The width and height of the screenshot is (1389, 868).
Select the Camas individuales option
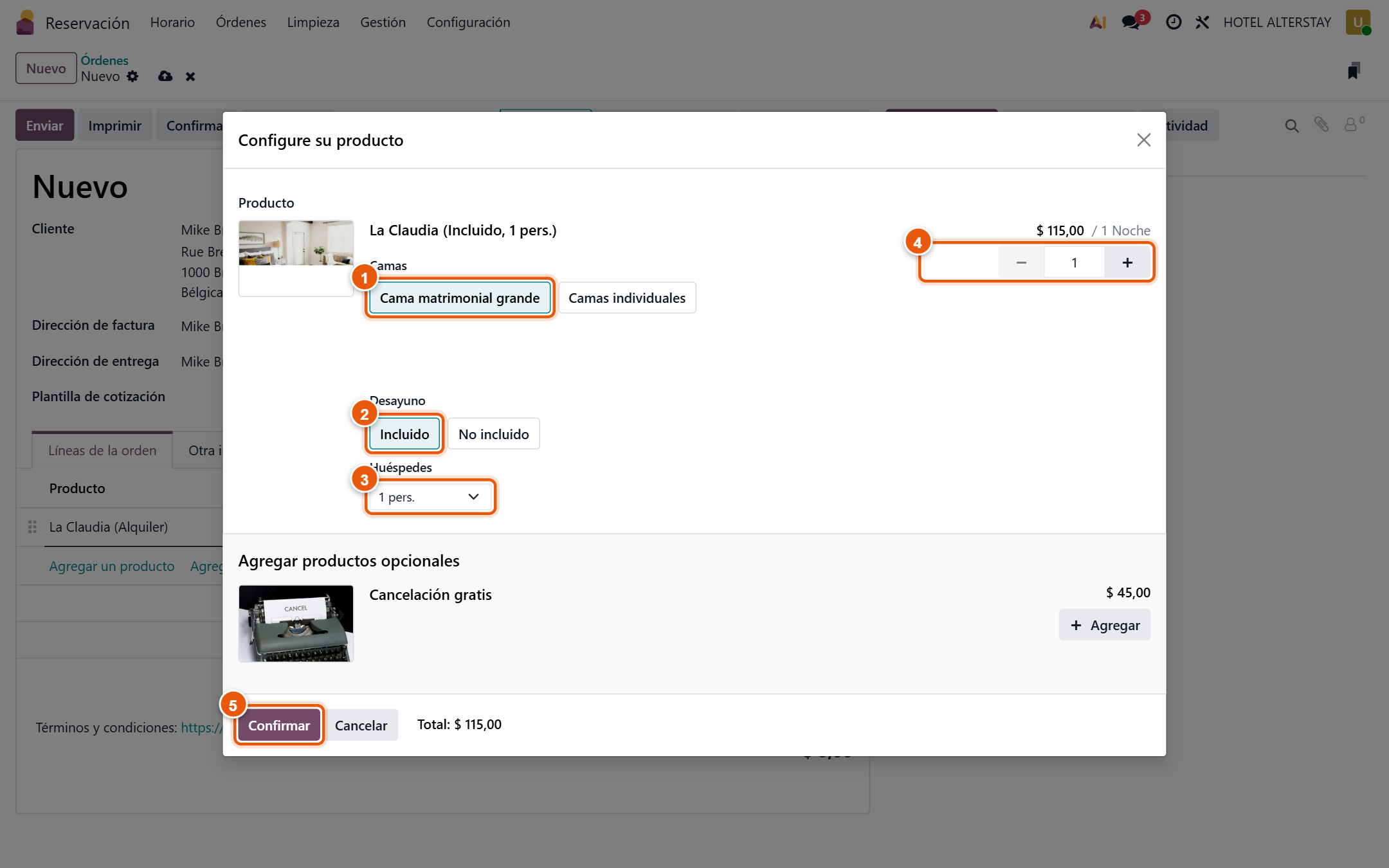coord(627,298)
